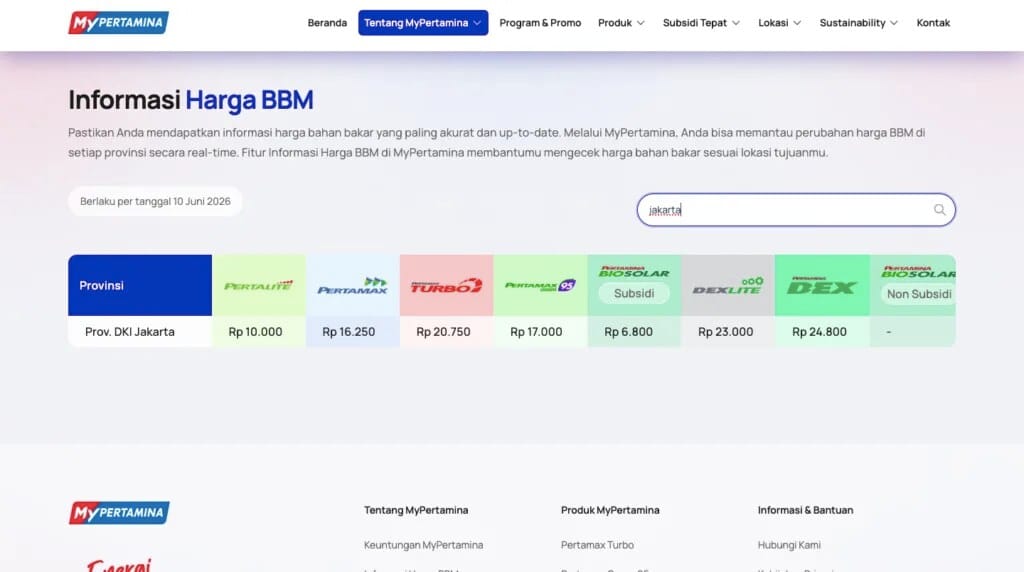Click the Dexlite logo column header
The image size is (1024, 572).
pos(728,285)
